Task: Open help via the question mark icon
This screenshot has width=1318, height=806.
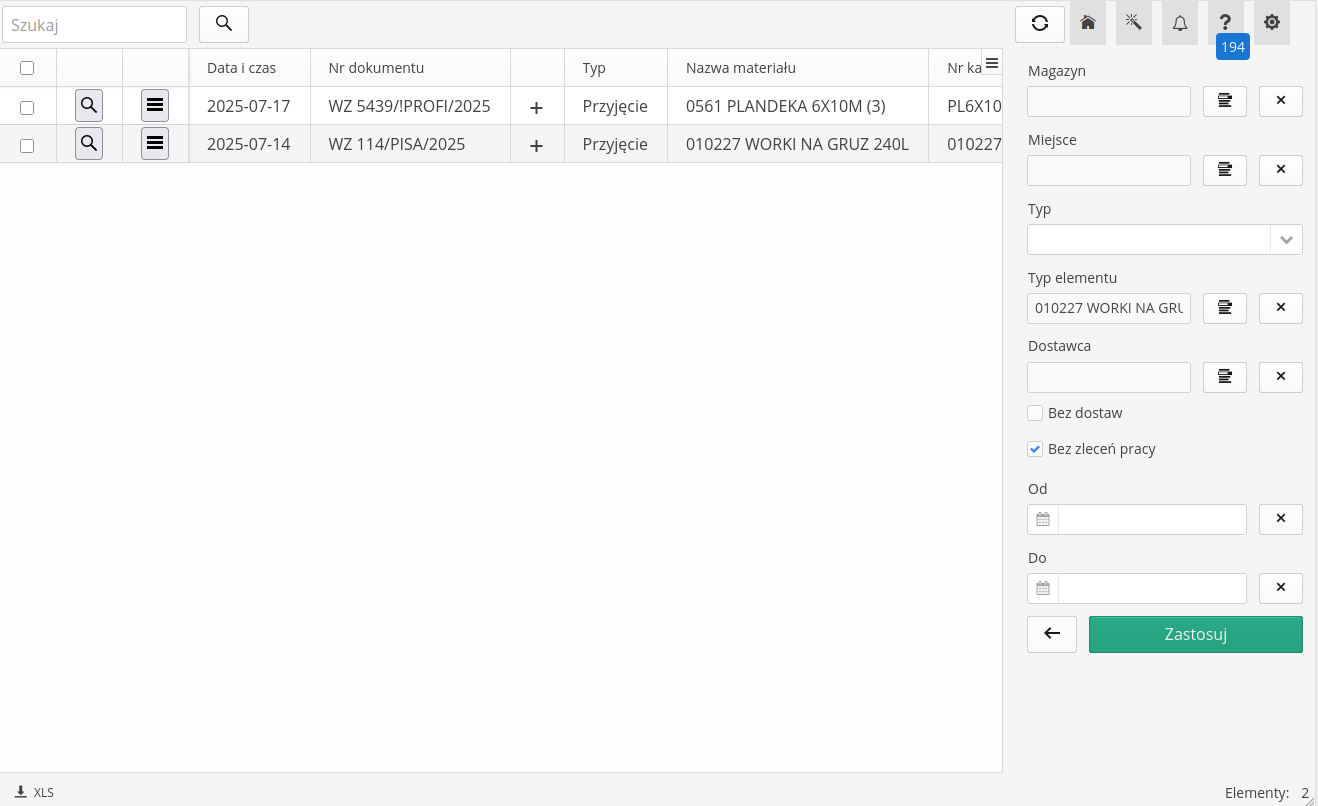Action: click(1225, 23)
